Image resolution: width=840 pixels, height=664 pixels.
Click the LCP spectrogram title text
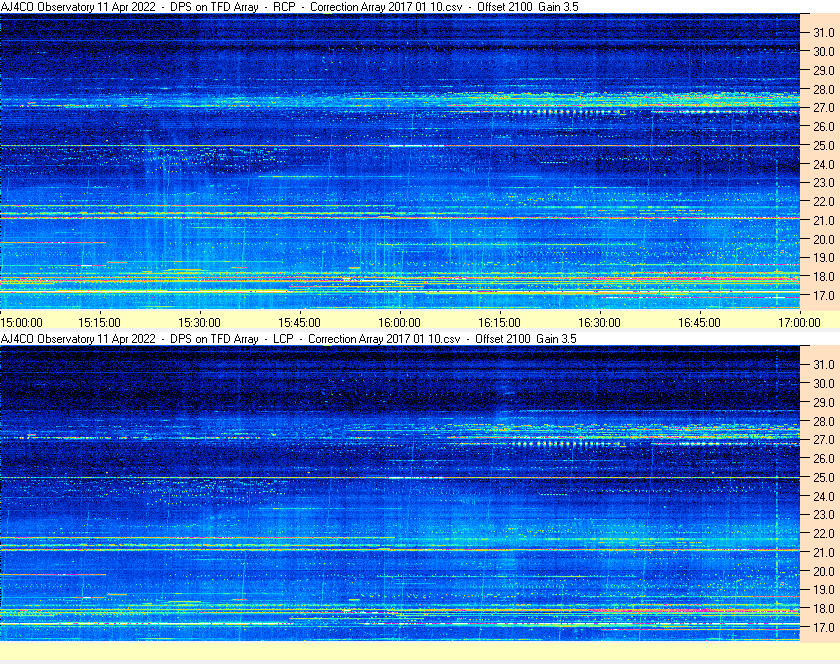(288, 339)
